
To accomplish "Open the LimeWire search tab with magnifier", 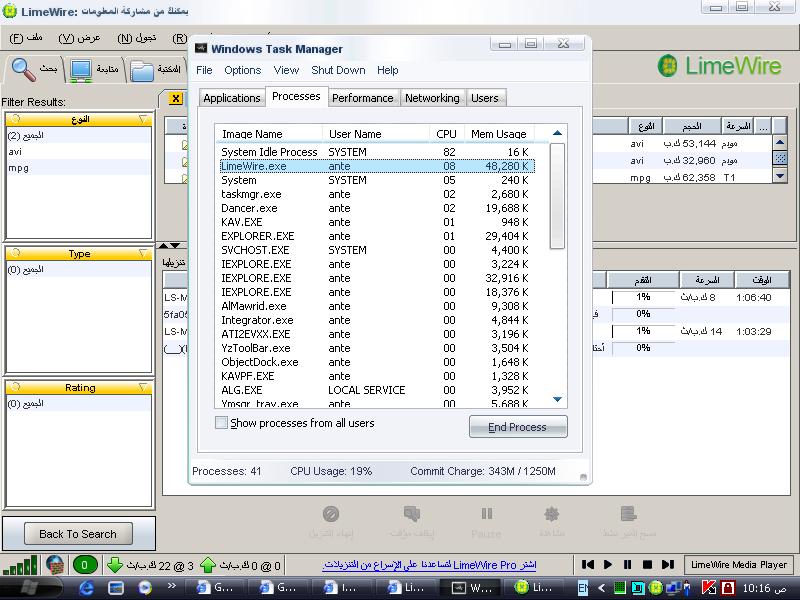I will click(x=34, y=69).
